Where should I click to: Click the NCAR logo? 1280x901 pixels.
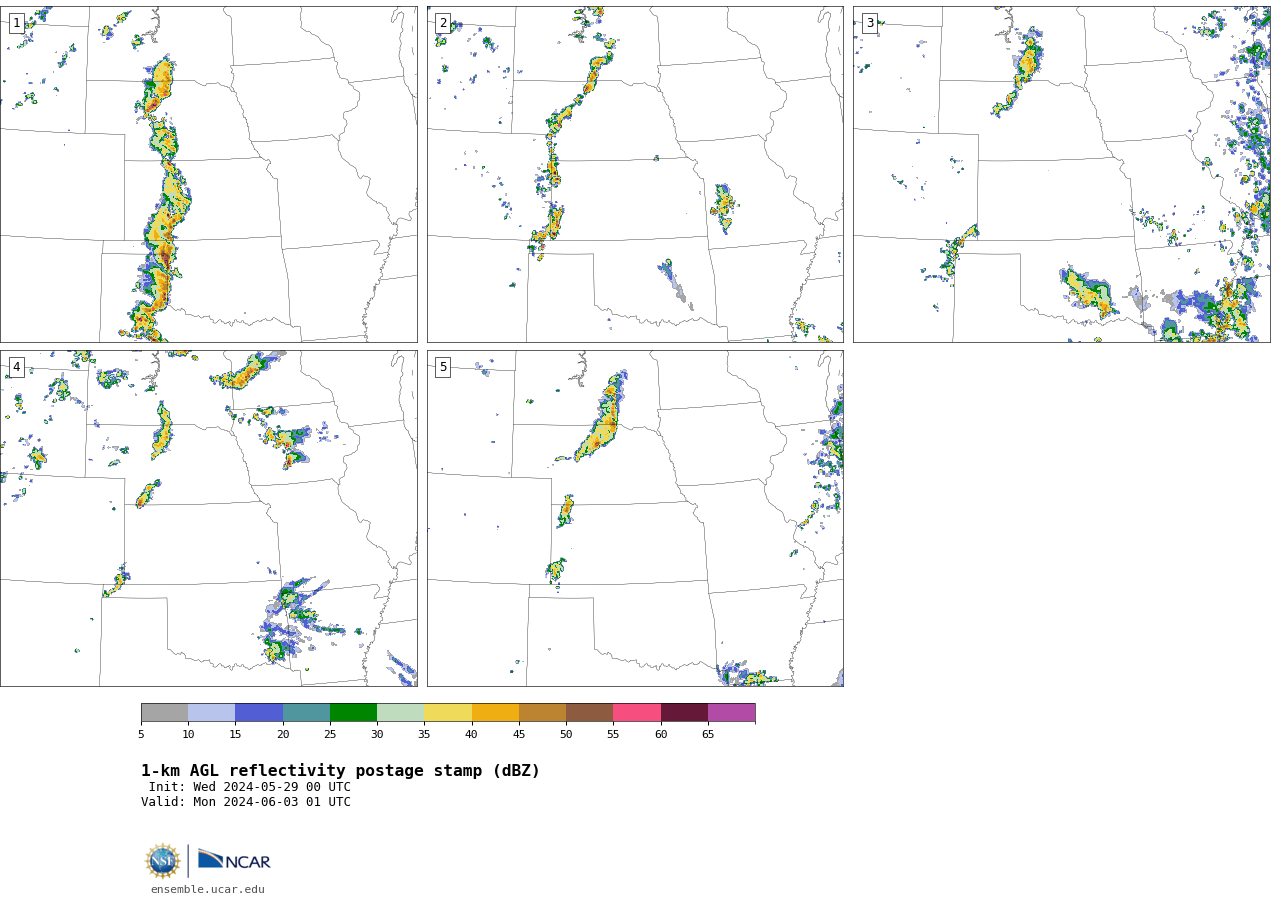(x=234, y=861)
